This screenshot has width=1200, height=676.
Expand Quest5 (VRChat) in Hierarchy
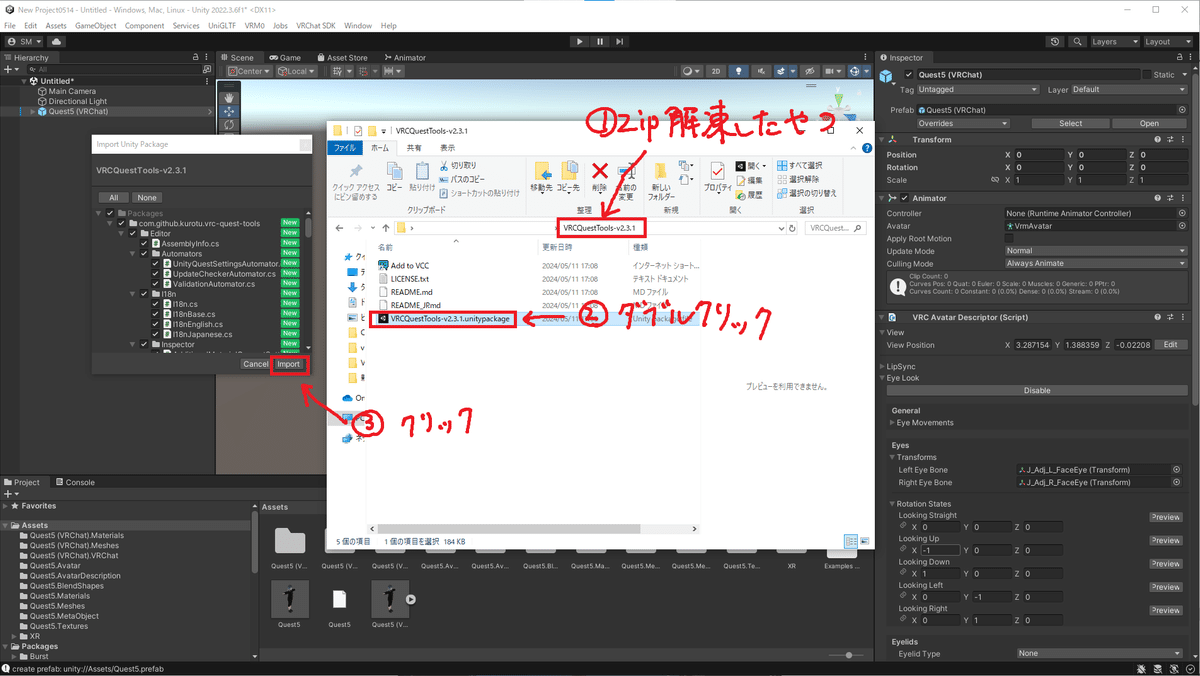(33, 111)
